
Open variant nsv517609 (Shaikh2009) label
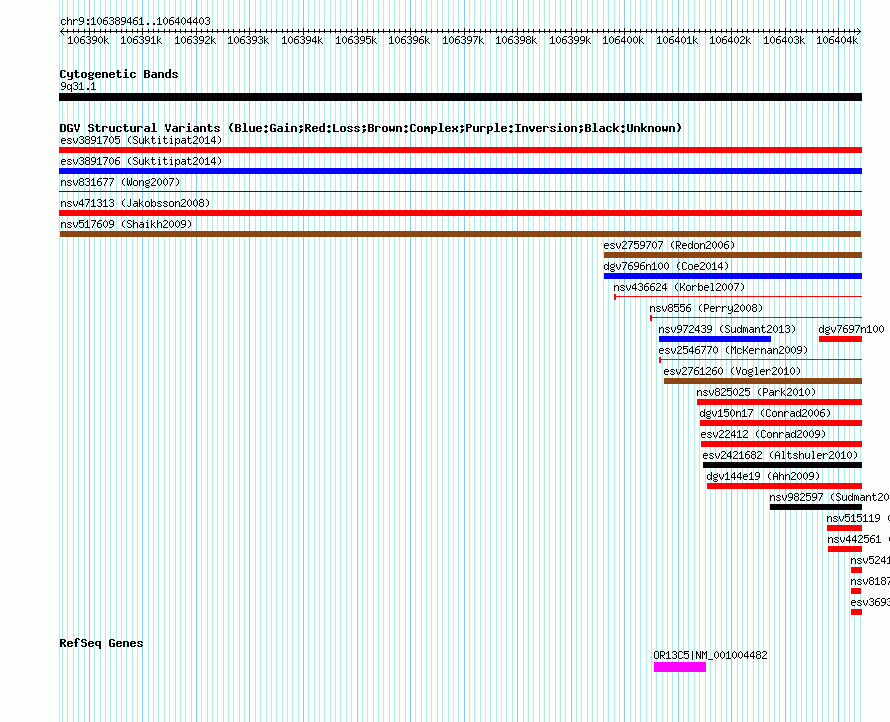pos(126,224)
